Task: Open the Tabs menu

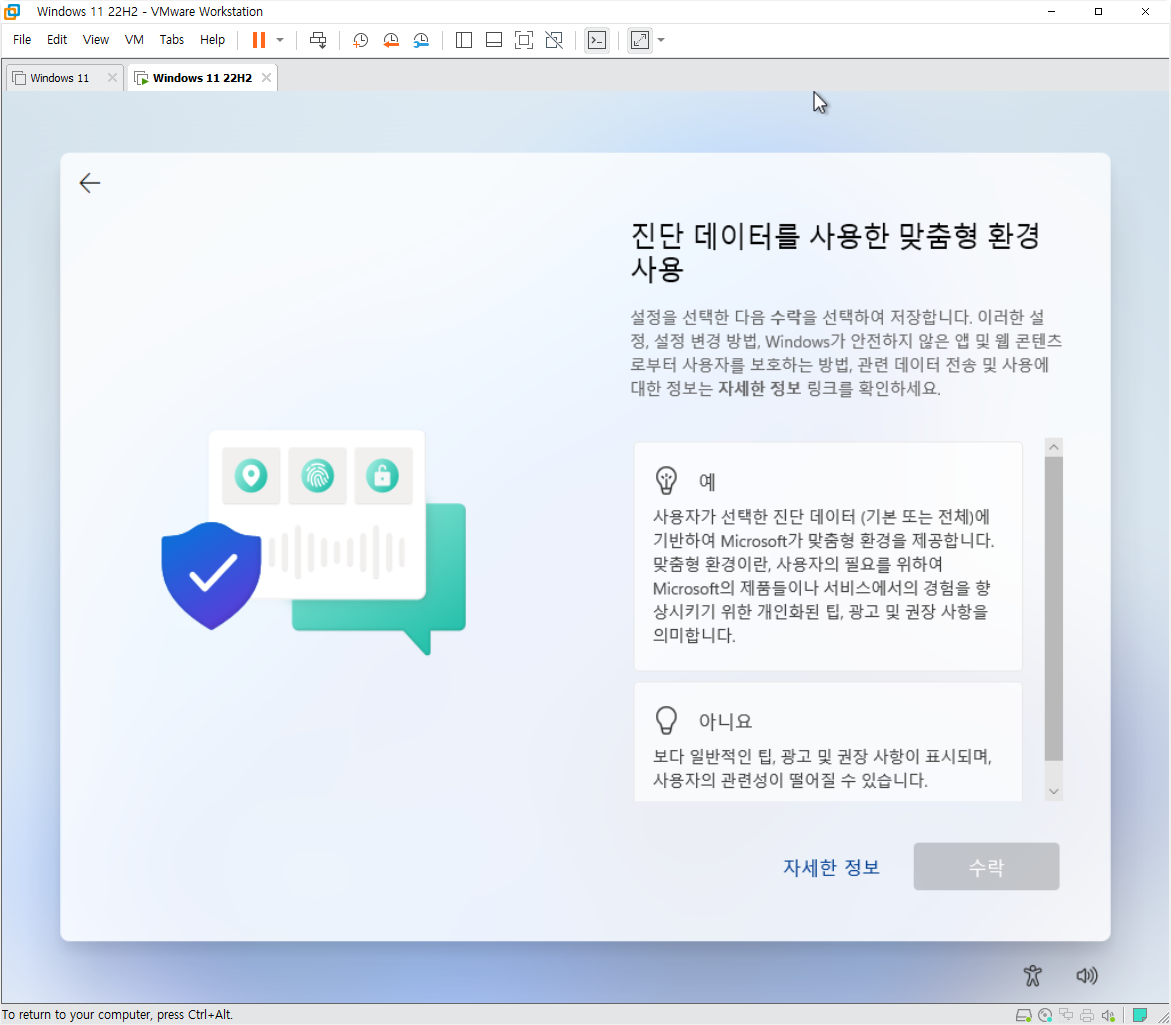Action: tap(172, 40)
